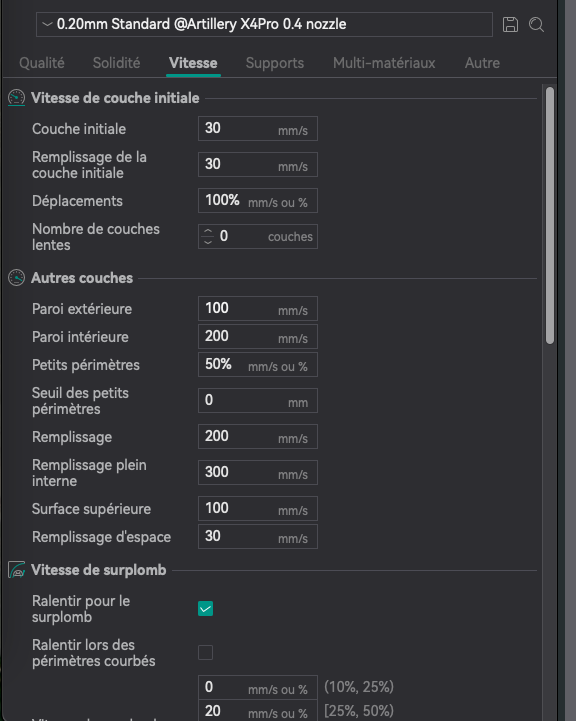Decrease Nombre de couches lentes with down arrow

pyautogui.click(x=208, y=241)
